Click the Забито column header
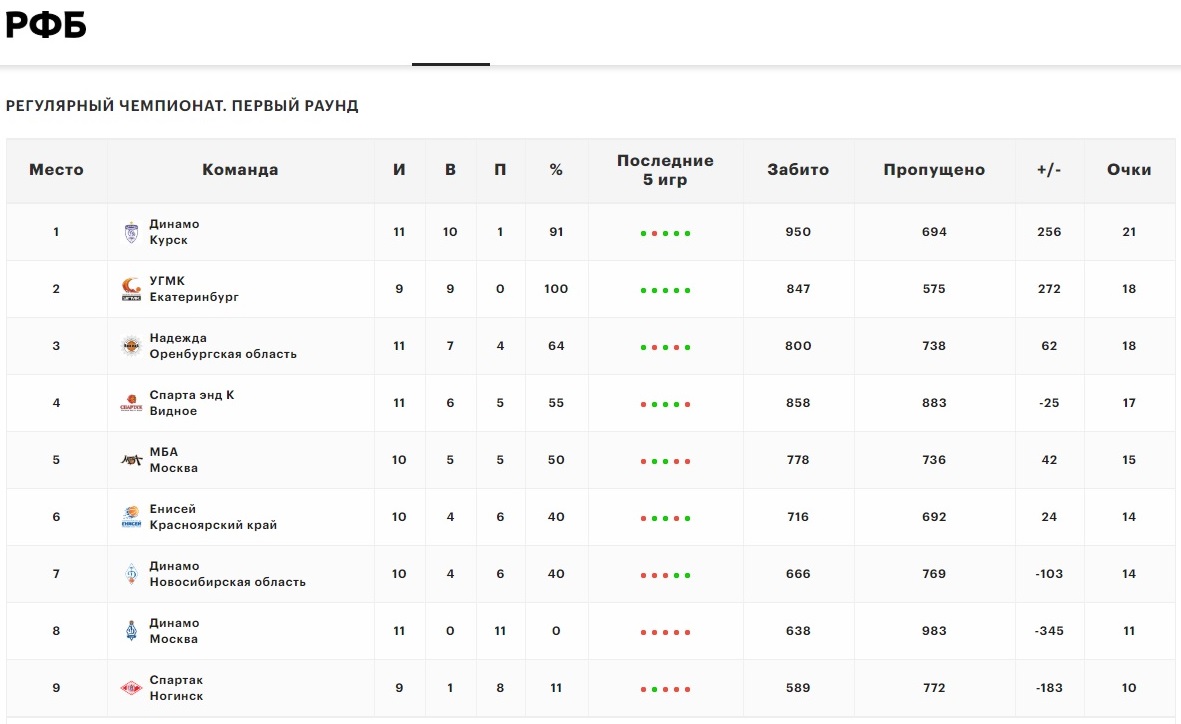This screenshot has width=1181, height=724. 798,170
